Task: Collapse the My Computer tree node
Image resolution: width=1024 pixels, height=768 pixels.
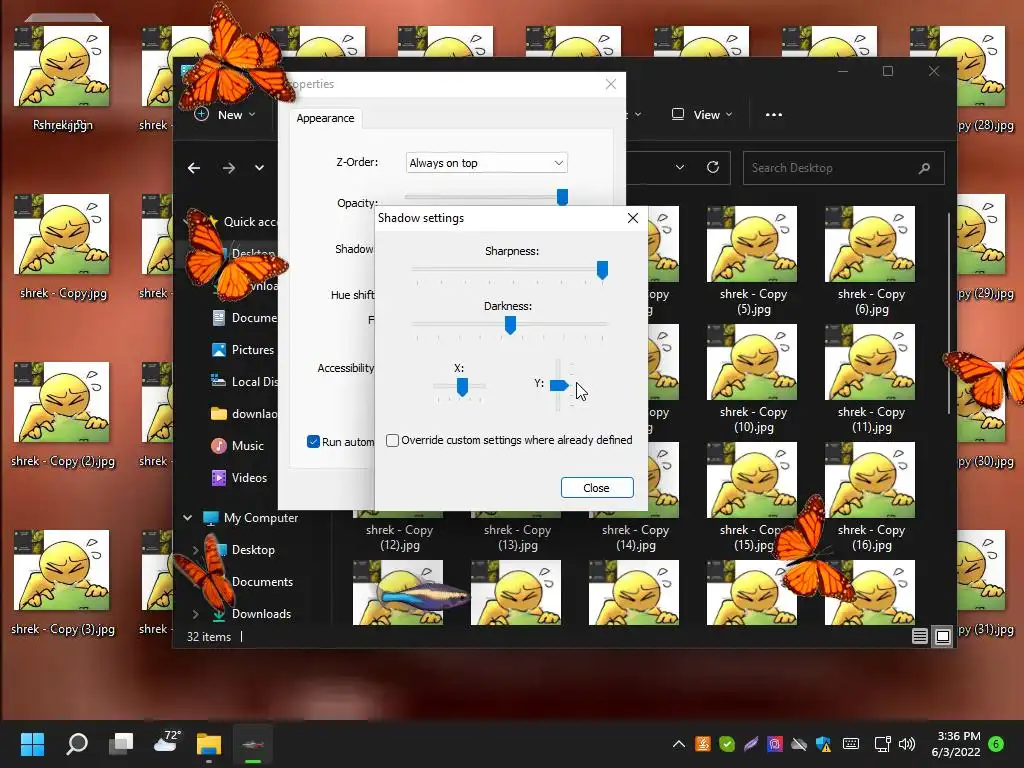Action: point(188,518)
